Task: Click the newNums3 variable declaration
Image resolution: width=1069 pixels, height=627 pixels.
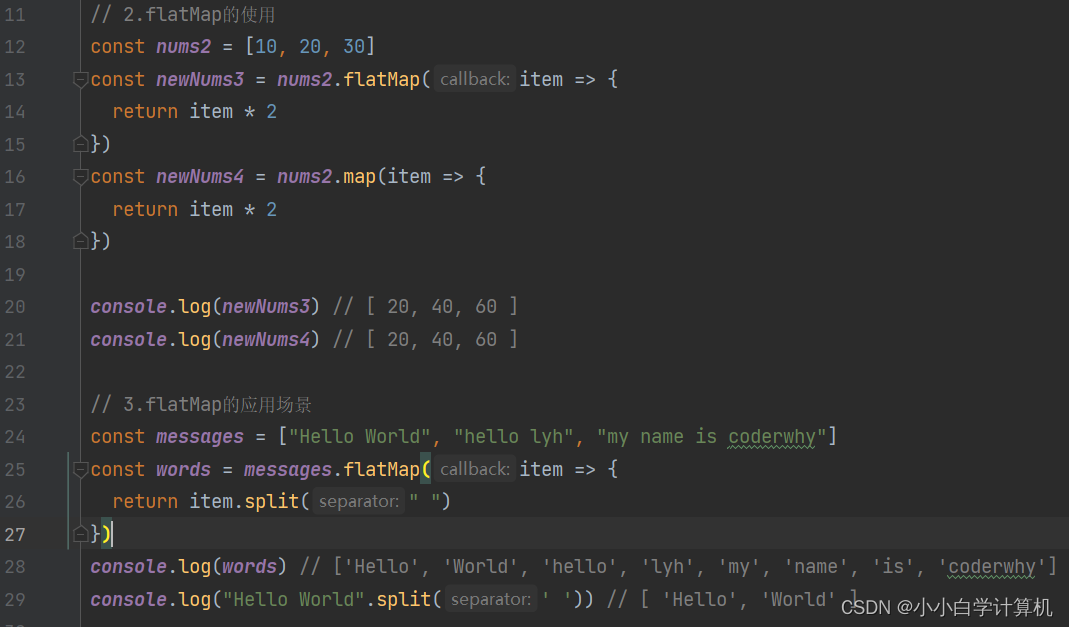Action: pos(200,79)
